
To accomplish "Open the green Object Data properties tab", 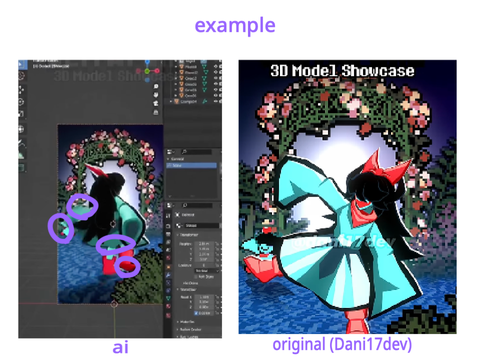I will (168, 298).
